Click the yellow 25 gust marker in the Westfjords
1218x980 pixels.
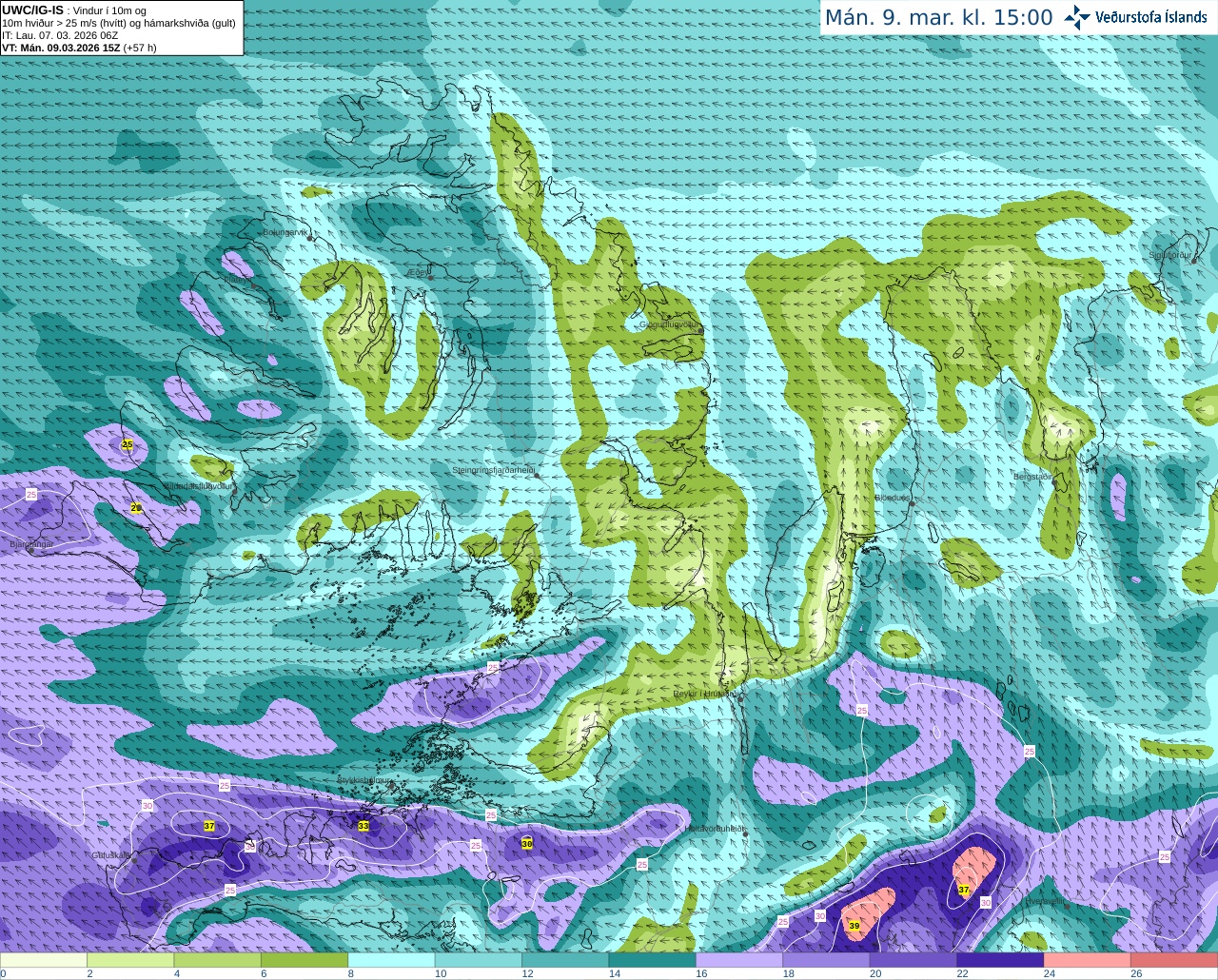click(x=128, y=444)
